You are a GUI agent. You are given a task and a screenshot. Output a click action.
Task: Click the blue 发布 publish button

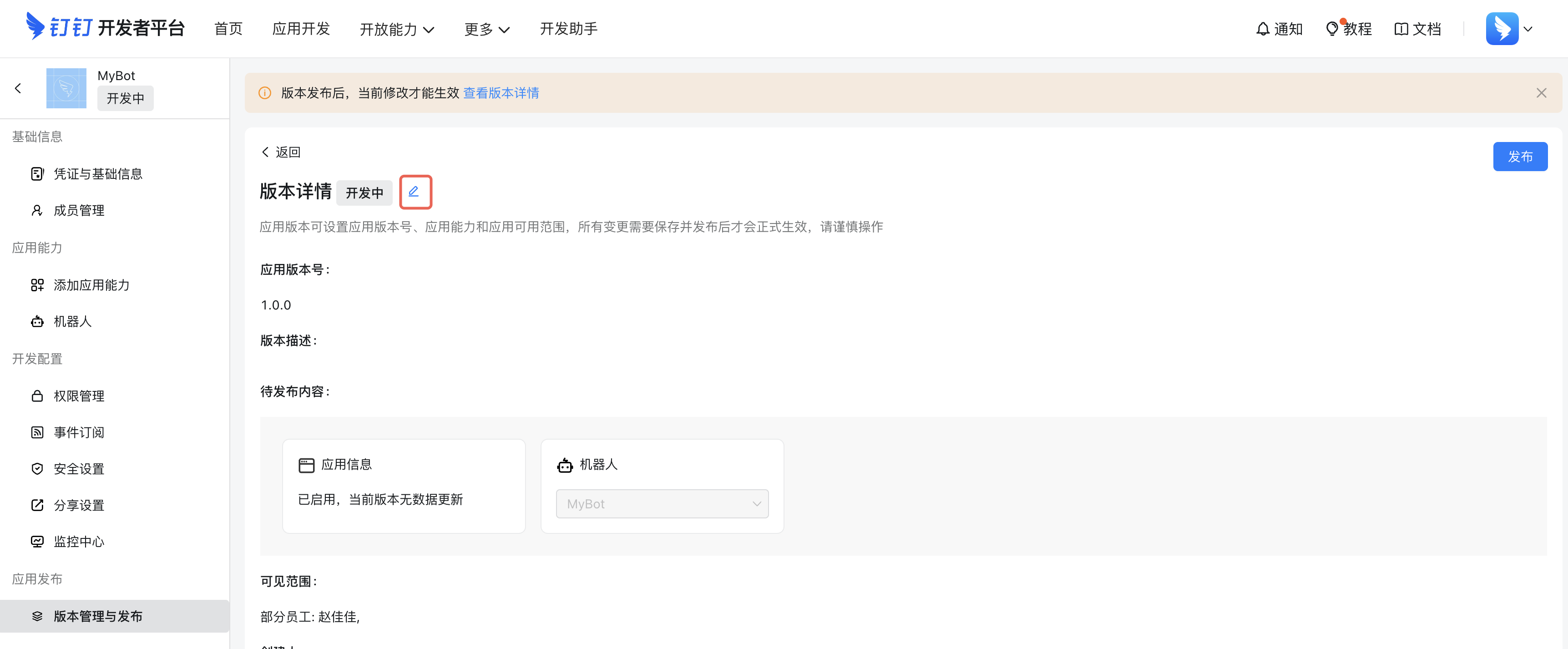coord(1519,157)
